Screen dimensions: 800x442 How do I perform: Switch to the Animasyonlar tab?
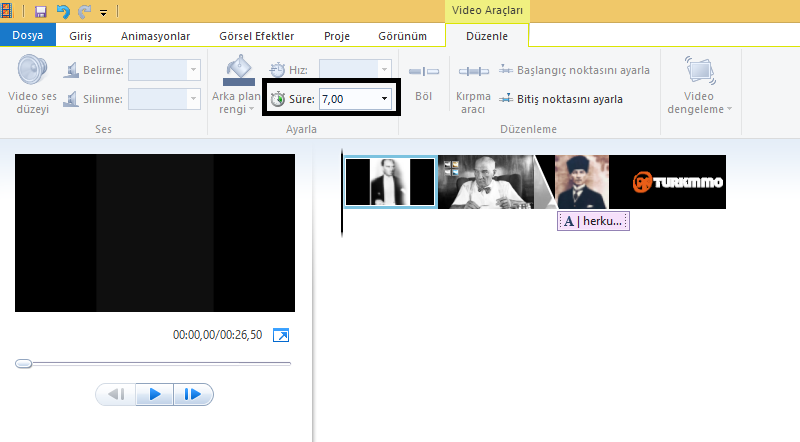[x=156, y=36]
